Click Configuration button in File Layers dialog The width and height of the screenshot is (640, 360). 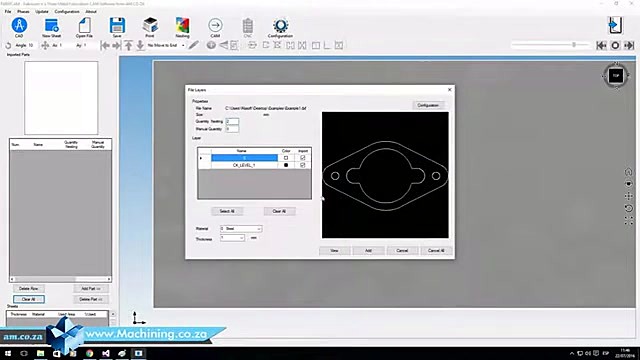tap(428, 105)
